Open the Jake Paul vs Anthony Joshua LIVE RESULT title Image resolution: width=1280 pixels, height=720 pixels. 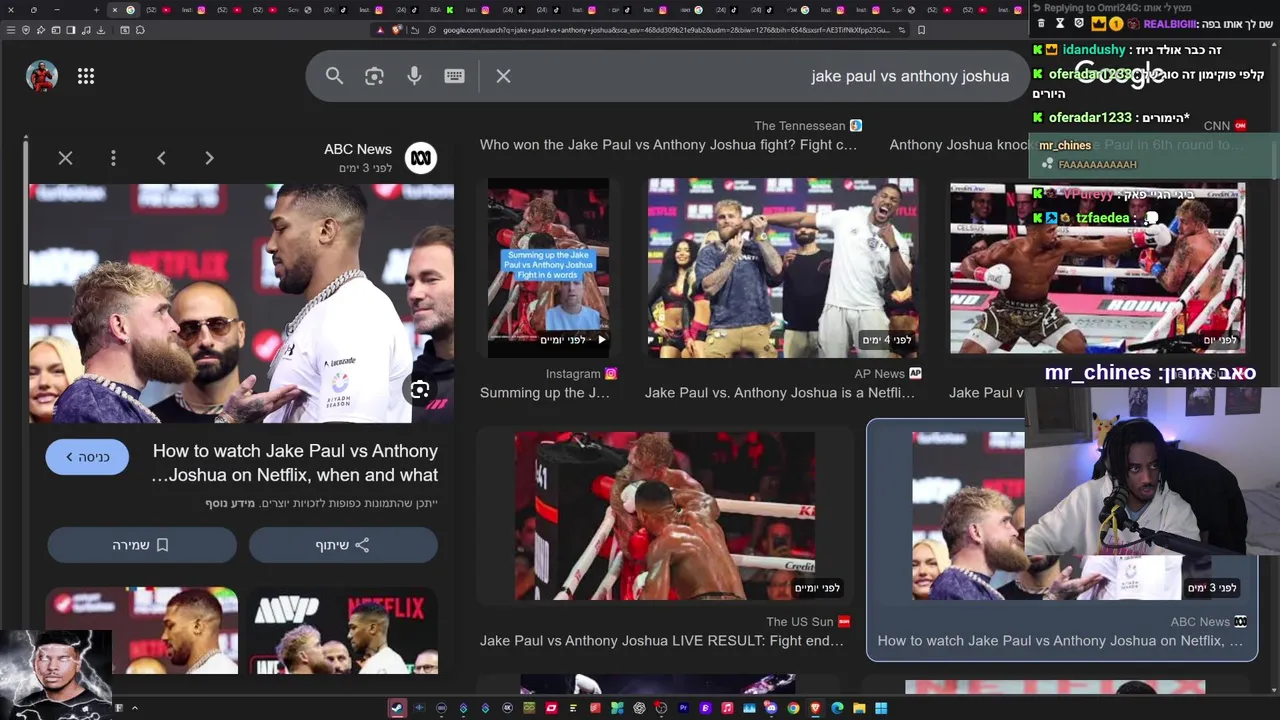coord(661,641)
